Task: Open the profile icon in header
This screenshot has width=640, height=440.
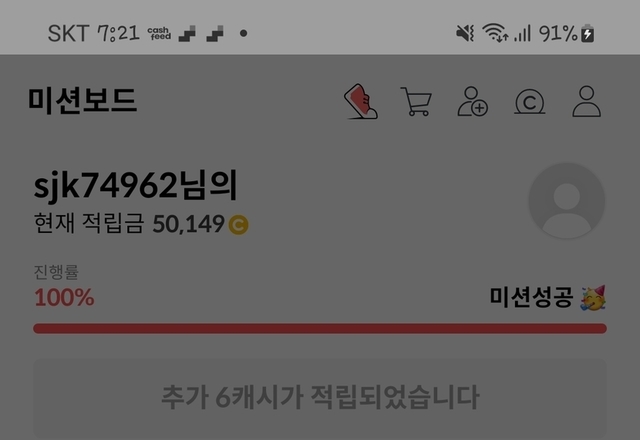Action: (587, 101)
